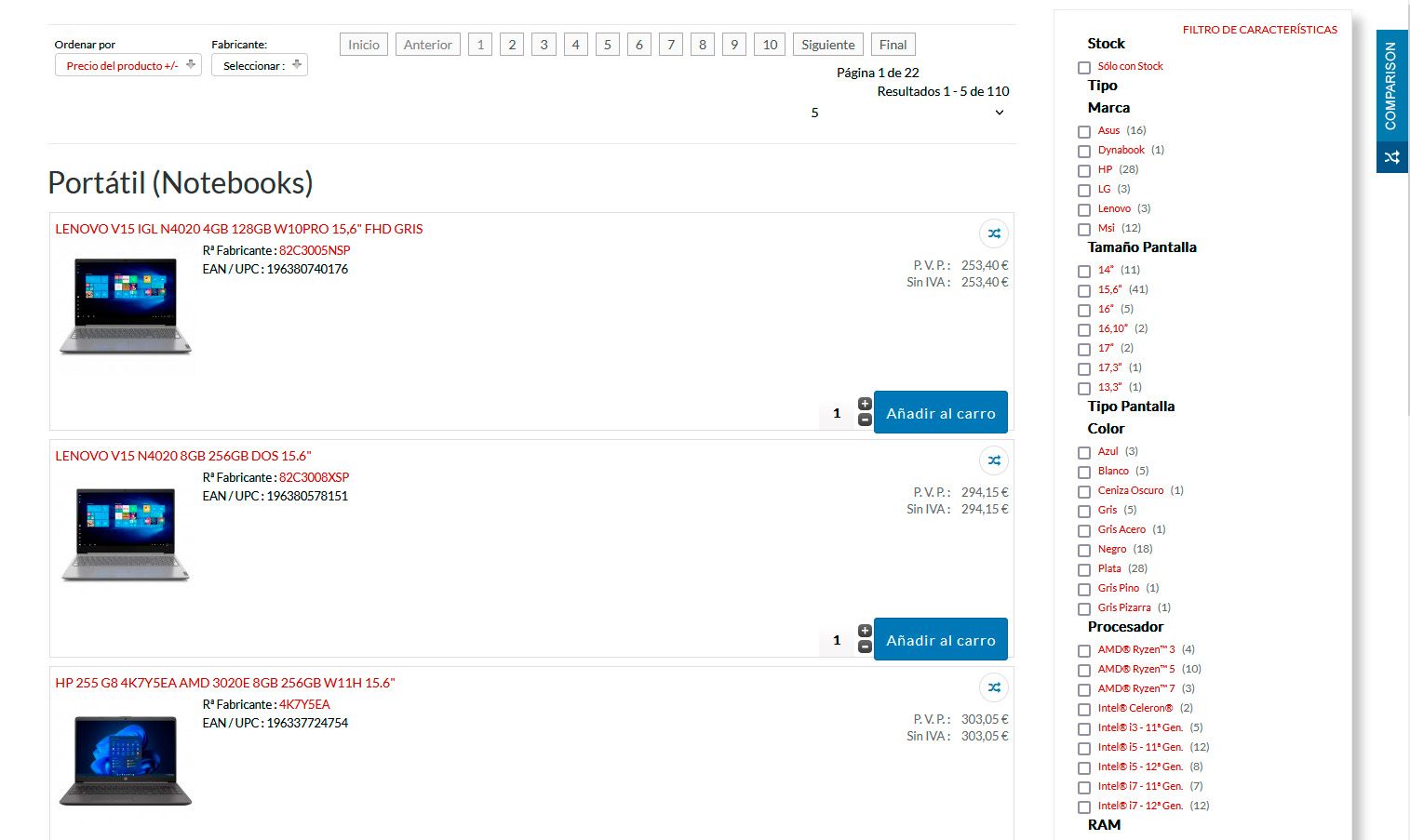This screenshot has width=1410, height=840.
Task: Filter by Intel Celeron processor
Action: (x=1084, y=710)
